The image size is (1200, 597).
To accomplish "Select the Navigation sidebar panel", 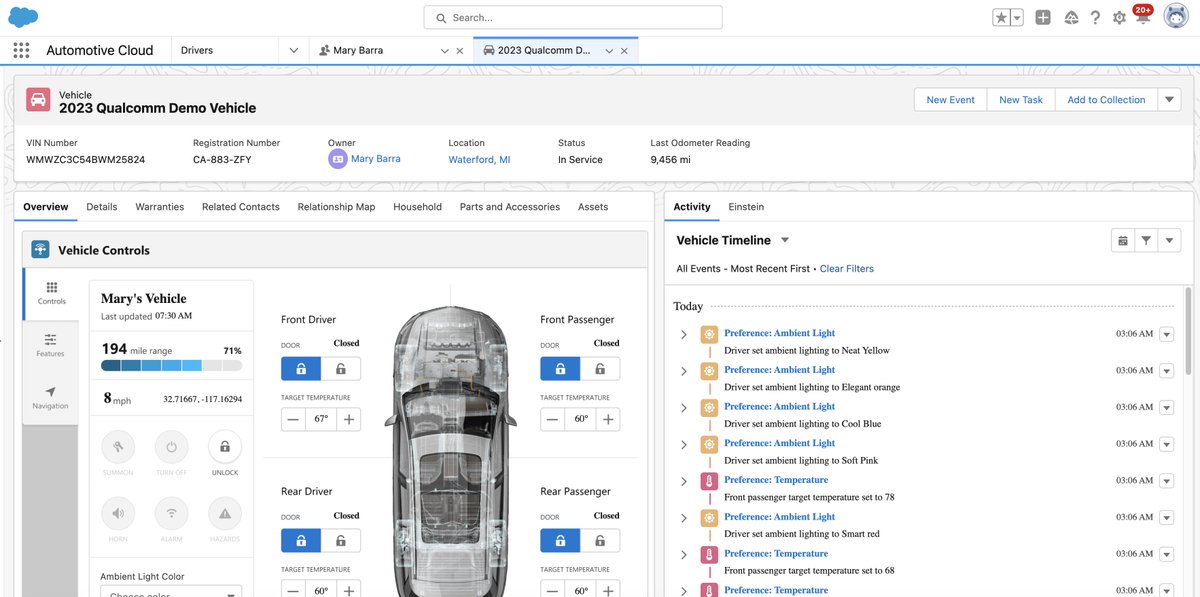I will click(x=50, y=398).
